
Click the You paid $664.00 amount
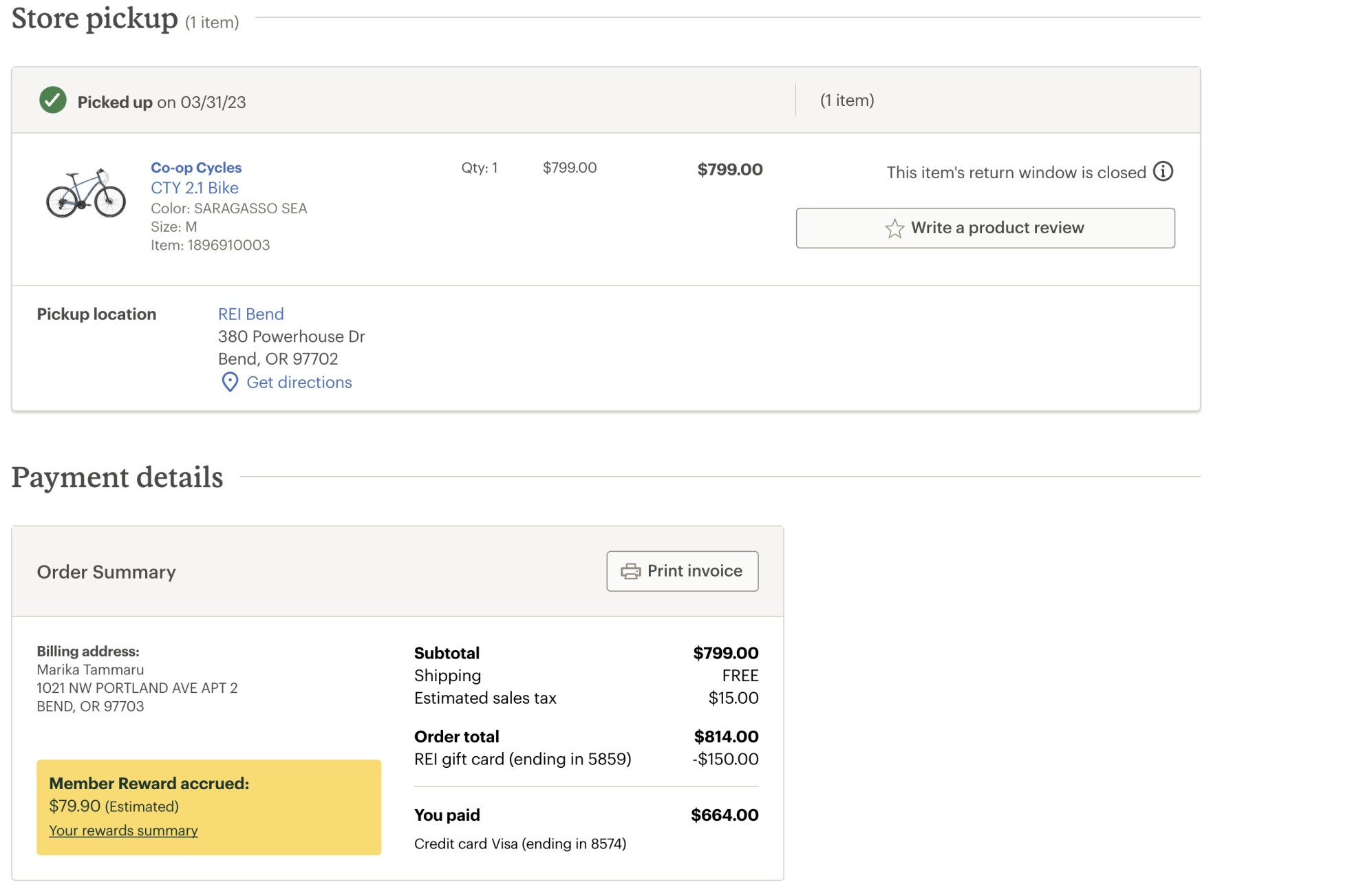click(724, 815)
